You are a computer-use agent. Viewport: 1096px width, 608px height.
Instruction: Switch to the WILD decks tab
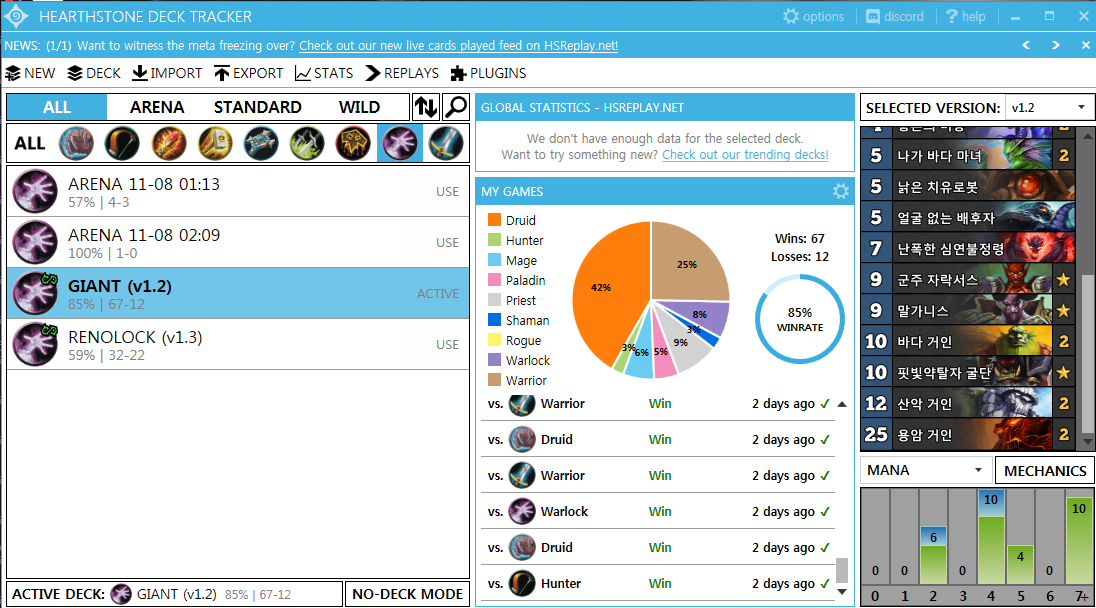(x=359, y=107)
